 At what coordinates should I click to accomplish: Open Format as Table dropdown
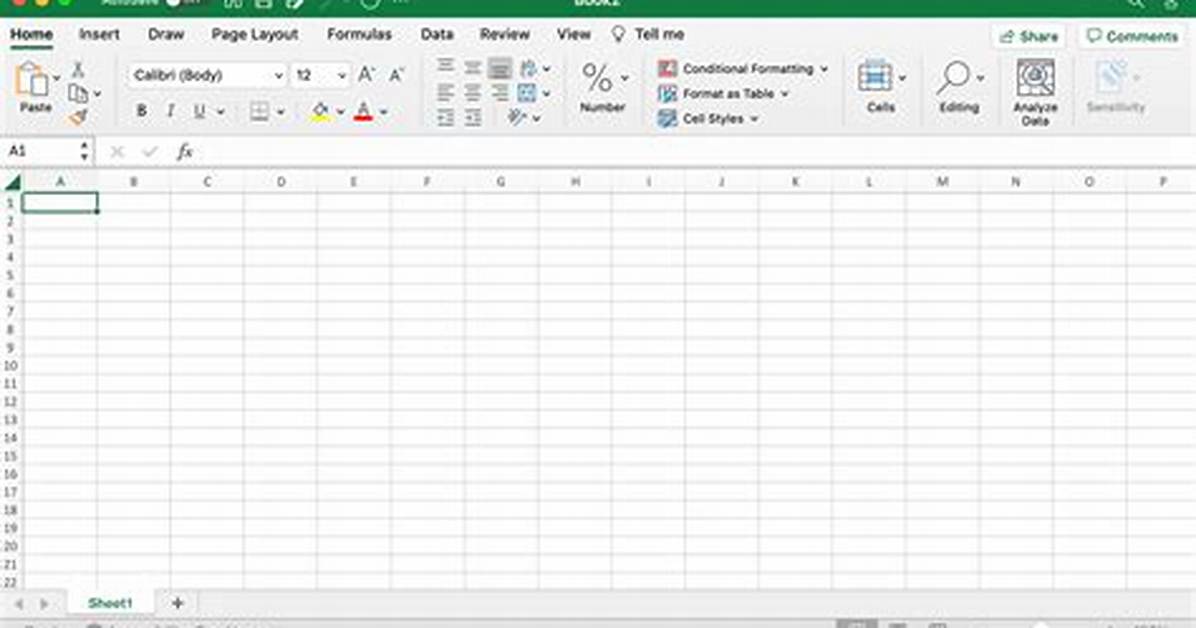tap(723, 94)
